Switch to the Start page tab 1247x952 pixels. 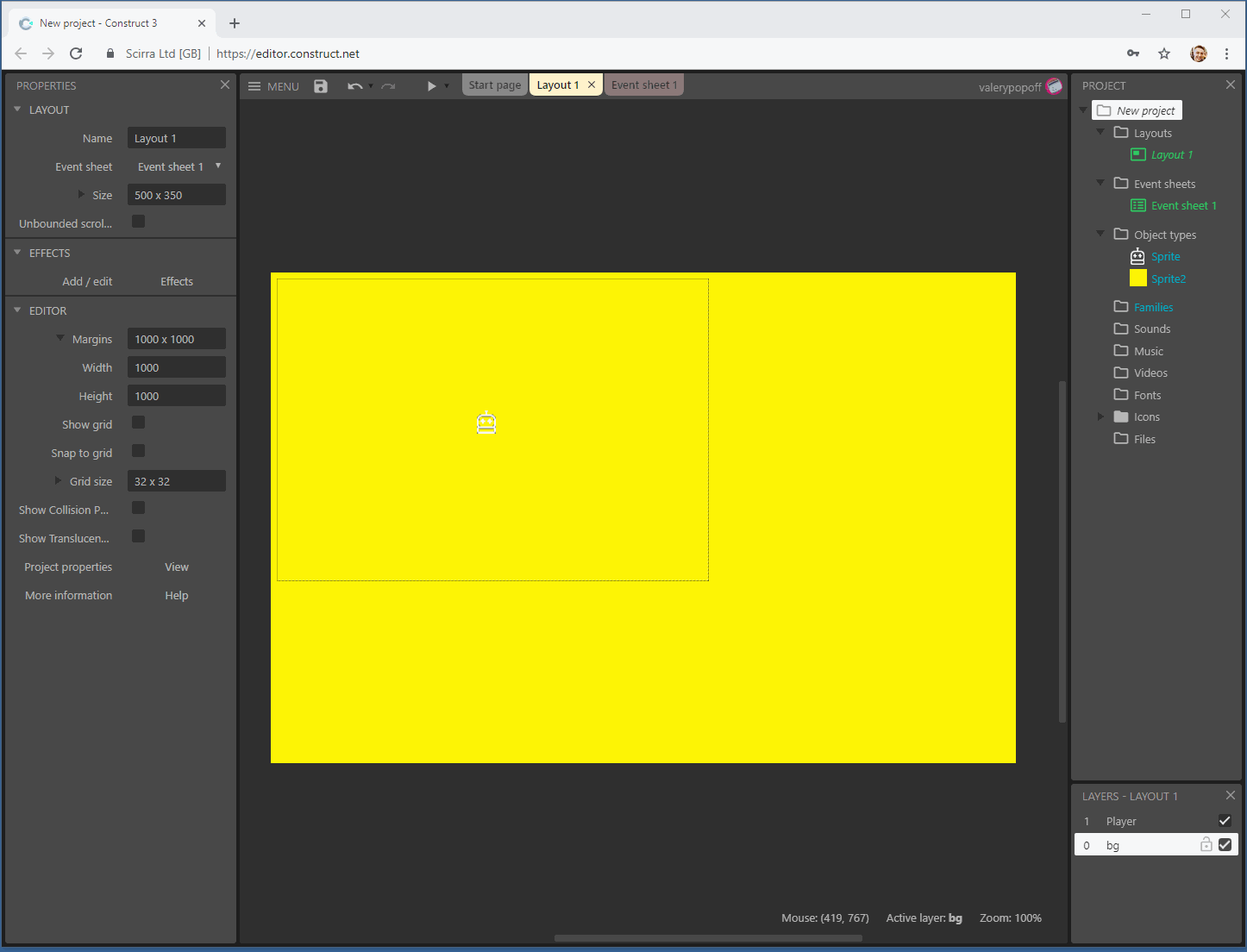point(494,84)
